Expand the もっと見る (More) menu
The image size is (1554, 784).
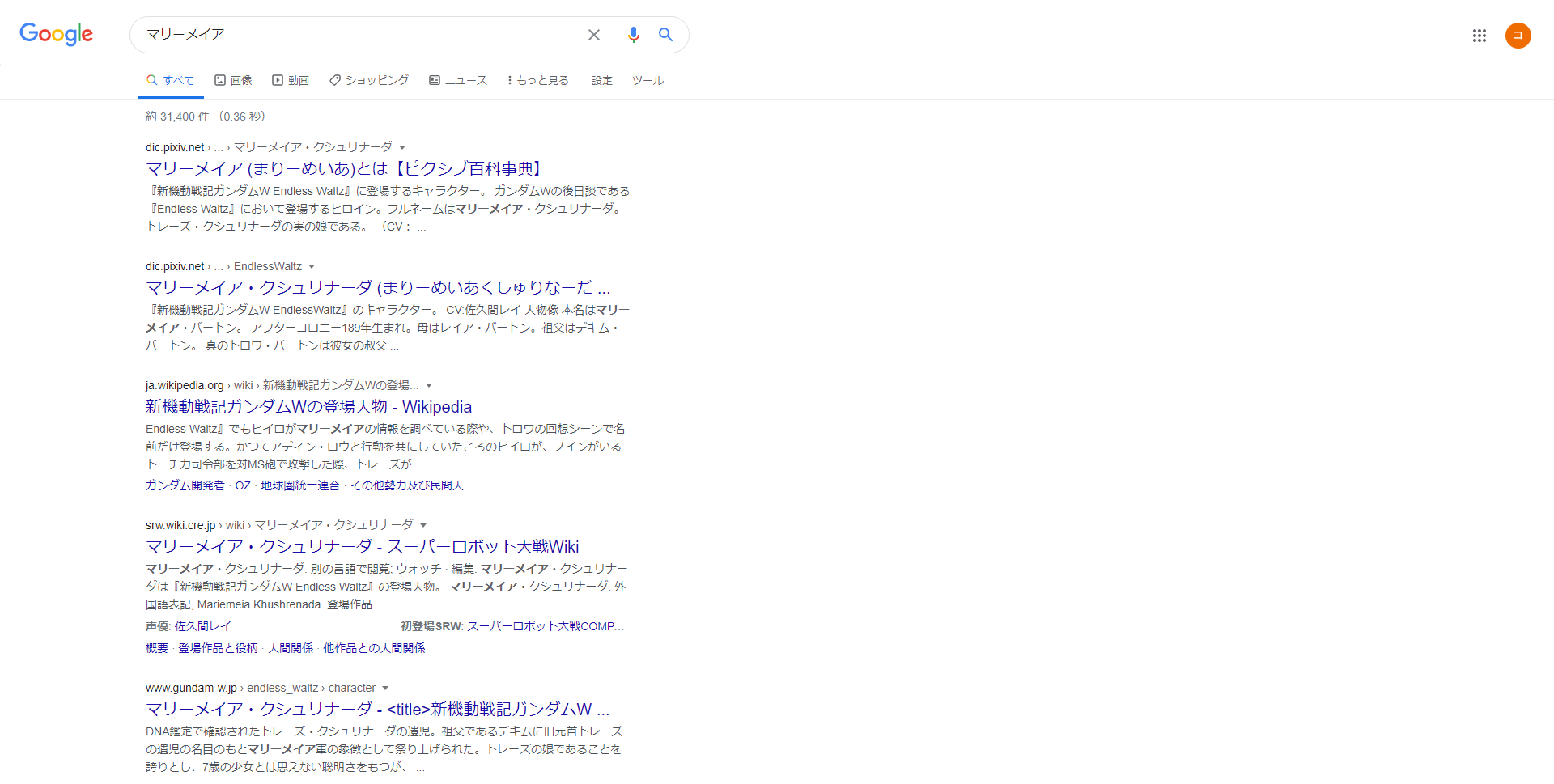tap(537, 80)
